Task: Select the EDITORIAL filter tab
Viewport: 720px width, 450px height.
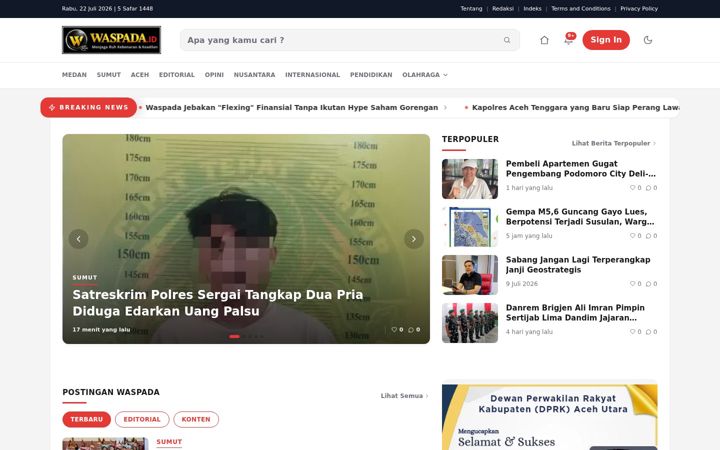Action: (x=142, y=419)
